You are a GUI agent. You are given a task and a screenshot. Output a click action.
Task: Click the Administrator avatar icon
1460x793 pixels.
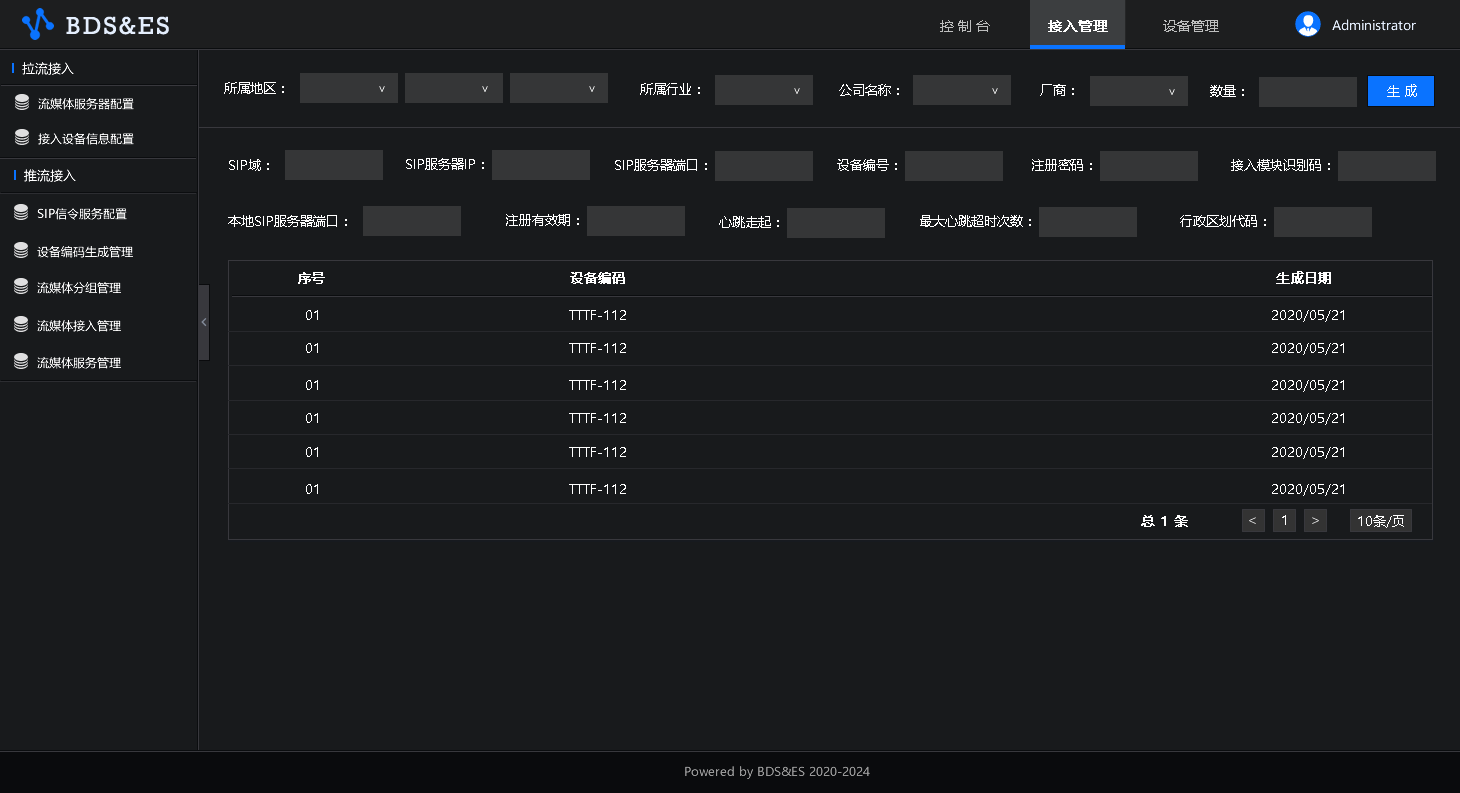[x=1308, y=24]
